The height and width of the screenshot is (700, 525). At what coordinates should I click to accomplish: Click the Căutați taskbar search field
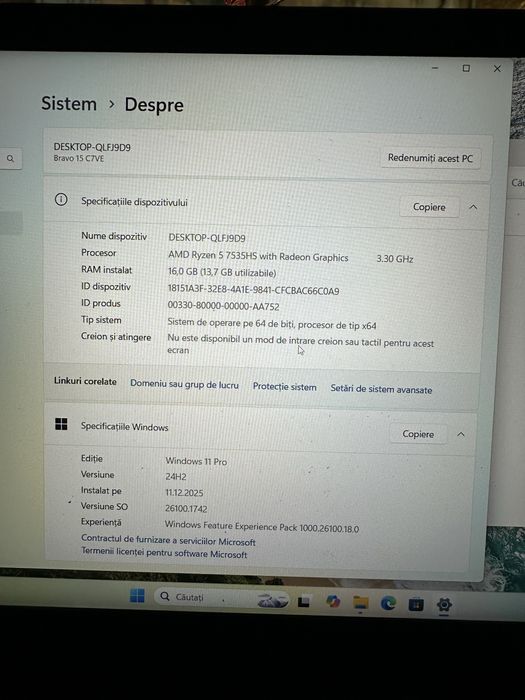click(x=221, y=598)
